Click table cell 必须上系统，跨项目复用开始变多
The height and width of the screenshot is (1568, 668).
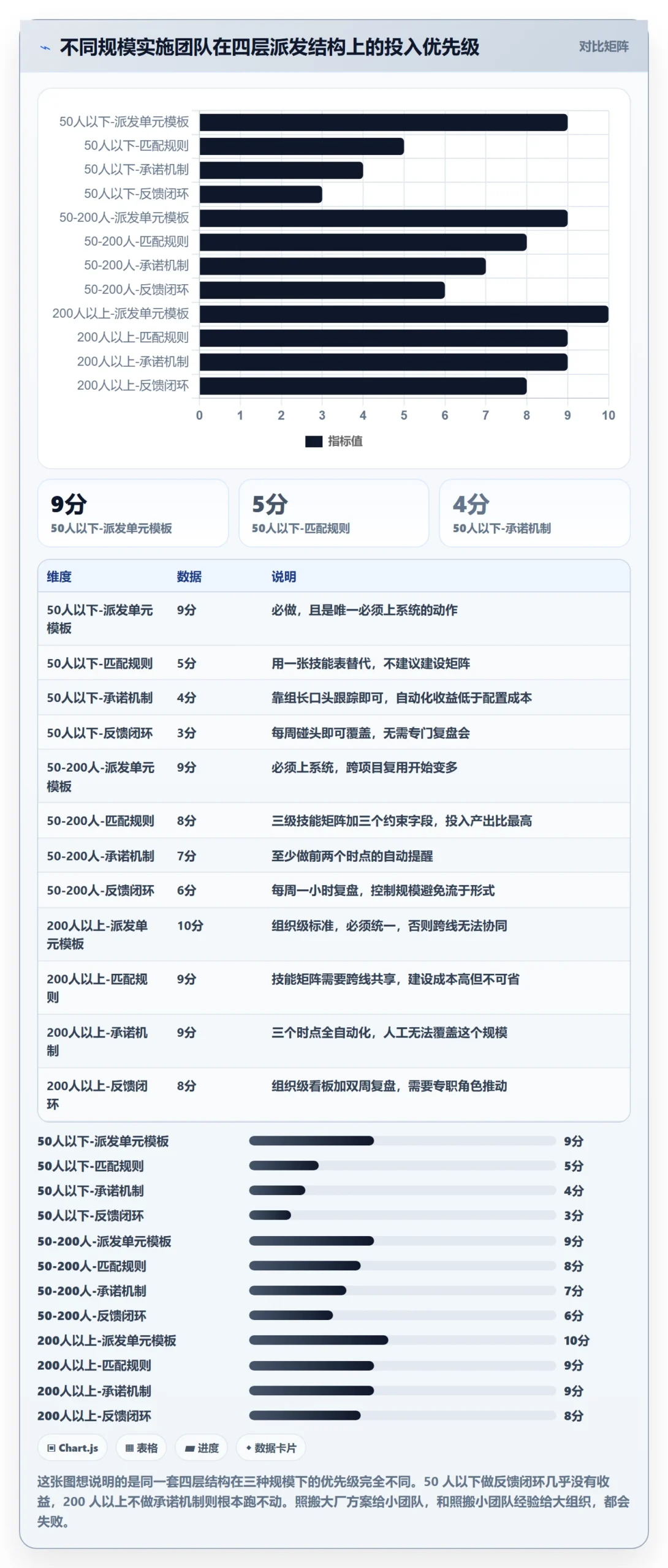coord(365,767)
